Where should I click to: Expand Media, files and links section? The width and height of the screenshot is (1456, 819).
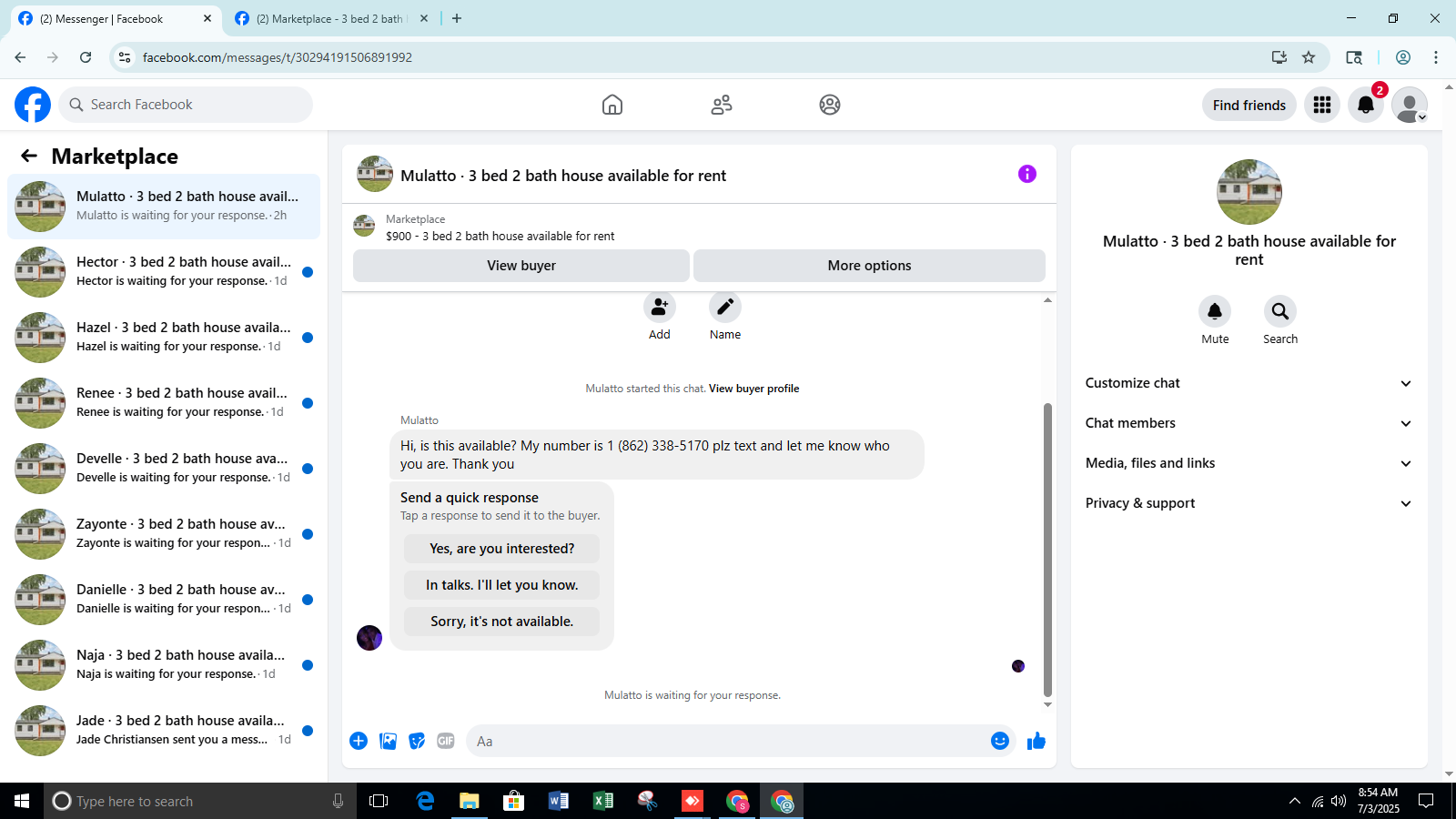1249,463
